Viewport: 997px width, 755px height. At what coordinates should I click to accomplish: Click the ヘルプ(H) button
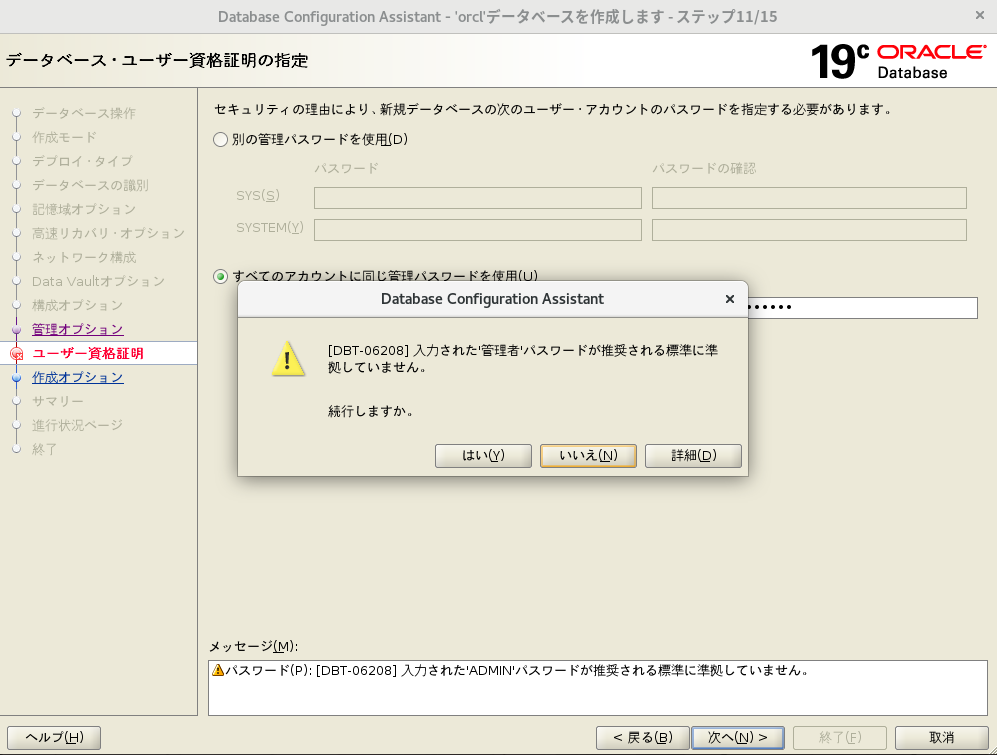pos(54,738)
